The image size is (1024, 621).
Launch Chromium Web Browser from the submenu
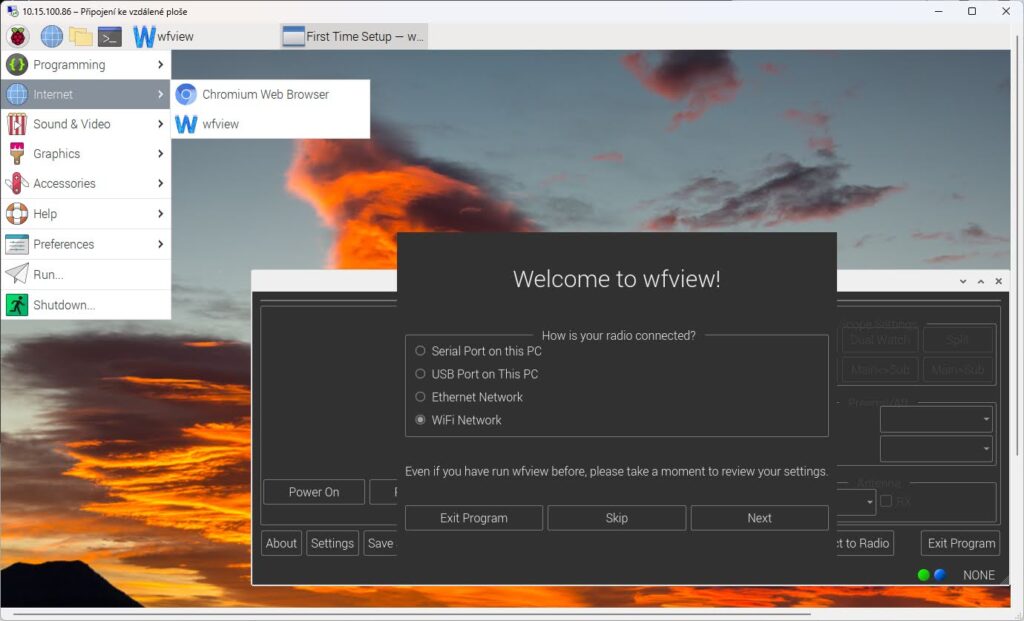(x=265, y=94)
